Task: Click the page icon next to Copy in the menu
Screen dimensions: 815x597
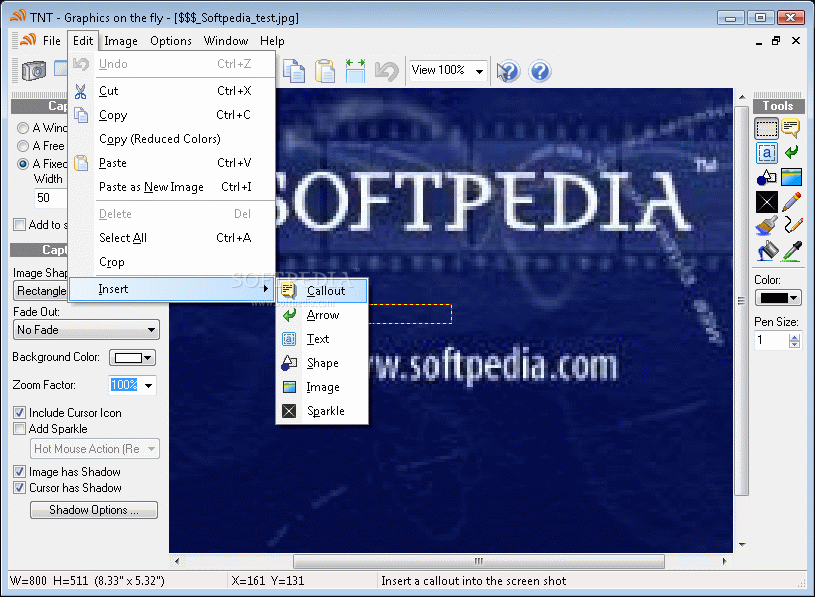Action: coord(81,115)
